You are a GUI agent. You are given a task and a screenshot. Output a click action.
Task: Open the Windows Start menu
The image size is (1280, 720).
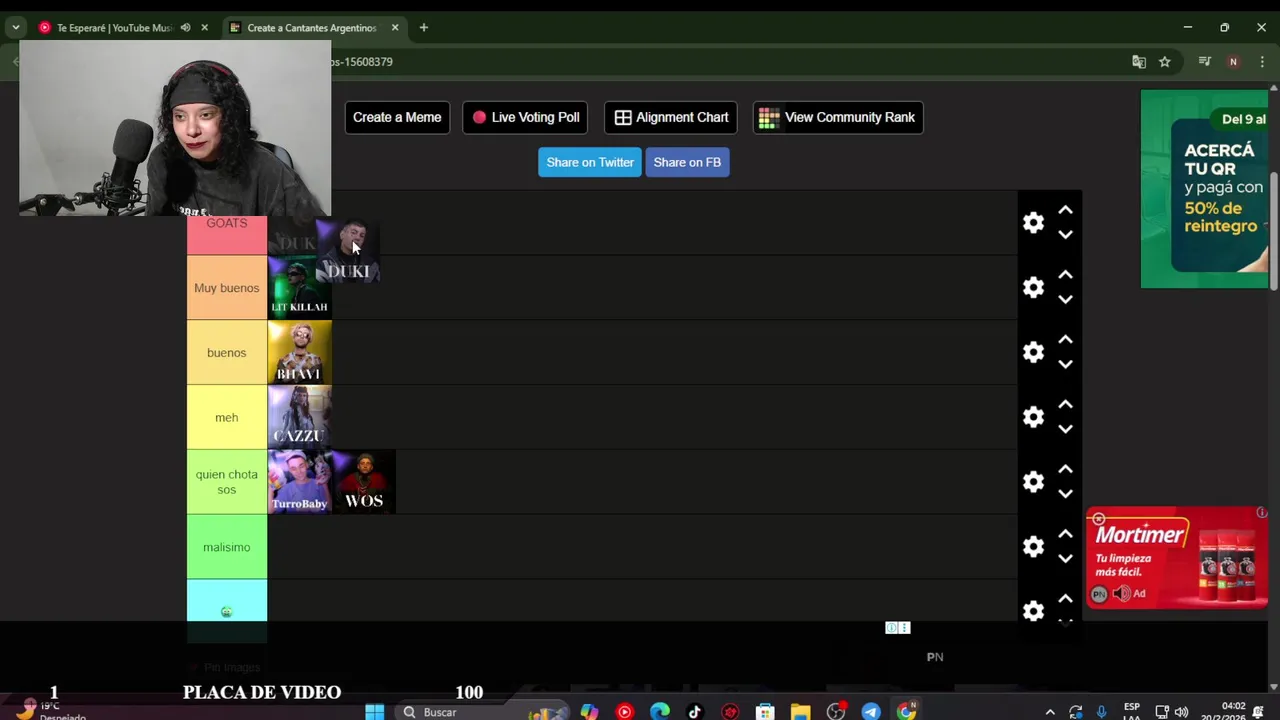(375, 712)
